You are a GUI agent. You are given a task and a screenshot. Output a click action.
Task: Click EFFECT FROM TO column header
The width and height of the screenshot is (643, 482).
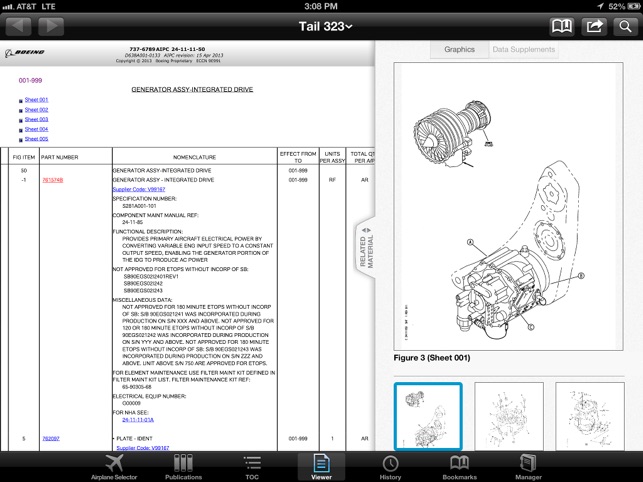pyautogui.click(x=298, y=157)
